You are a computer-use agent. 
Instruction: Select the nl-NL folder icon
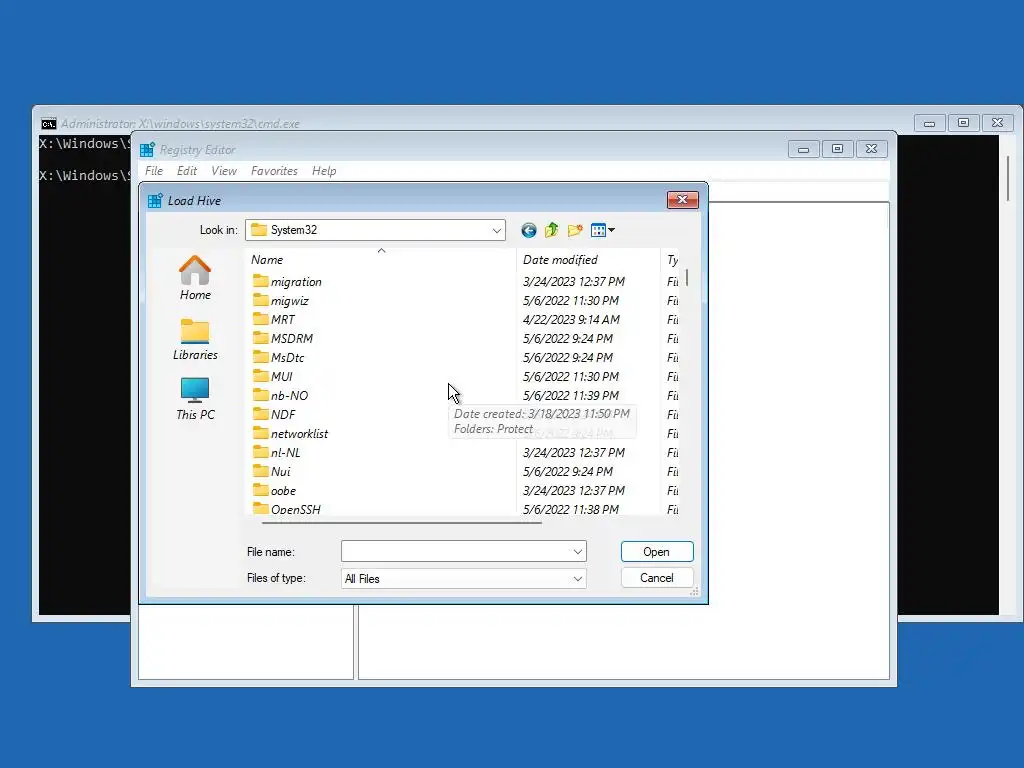tap(260, 452)
